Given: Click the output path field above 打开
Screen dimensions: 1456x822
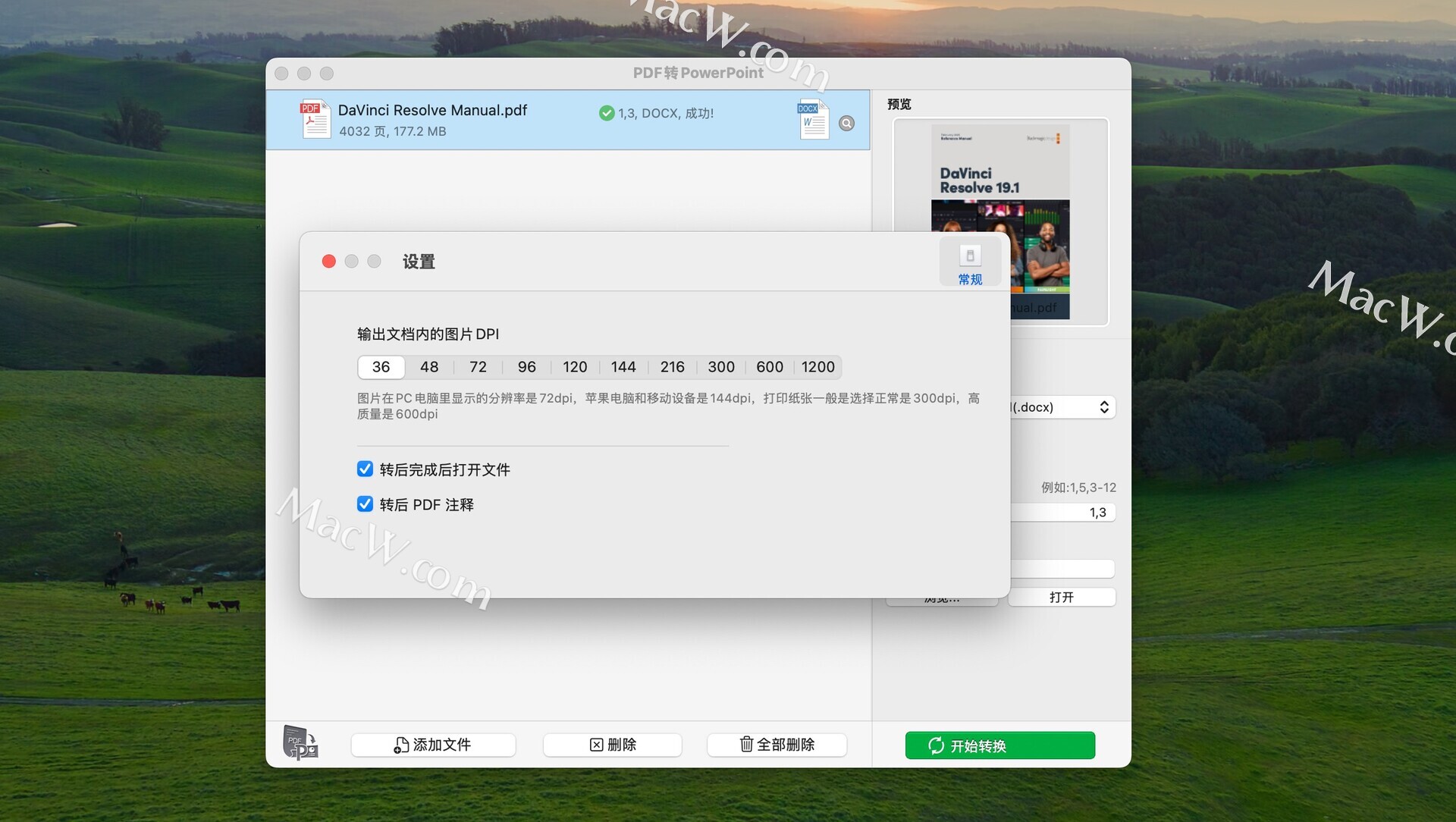Looking at the screenshot, I should pos(1062,569).
